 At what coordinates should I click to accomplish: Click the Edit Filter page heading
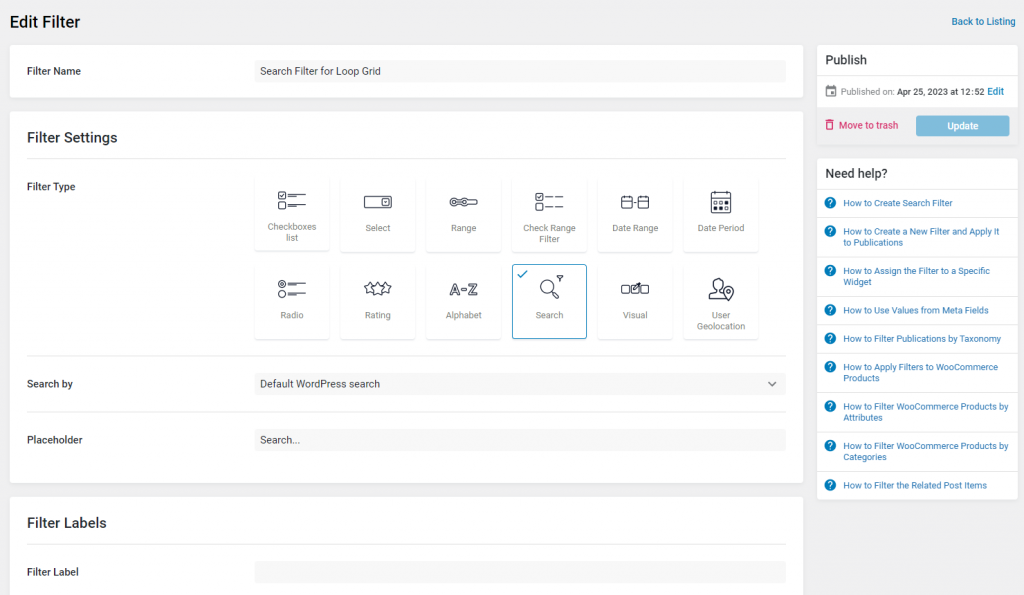tap(45, 22)
